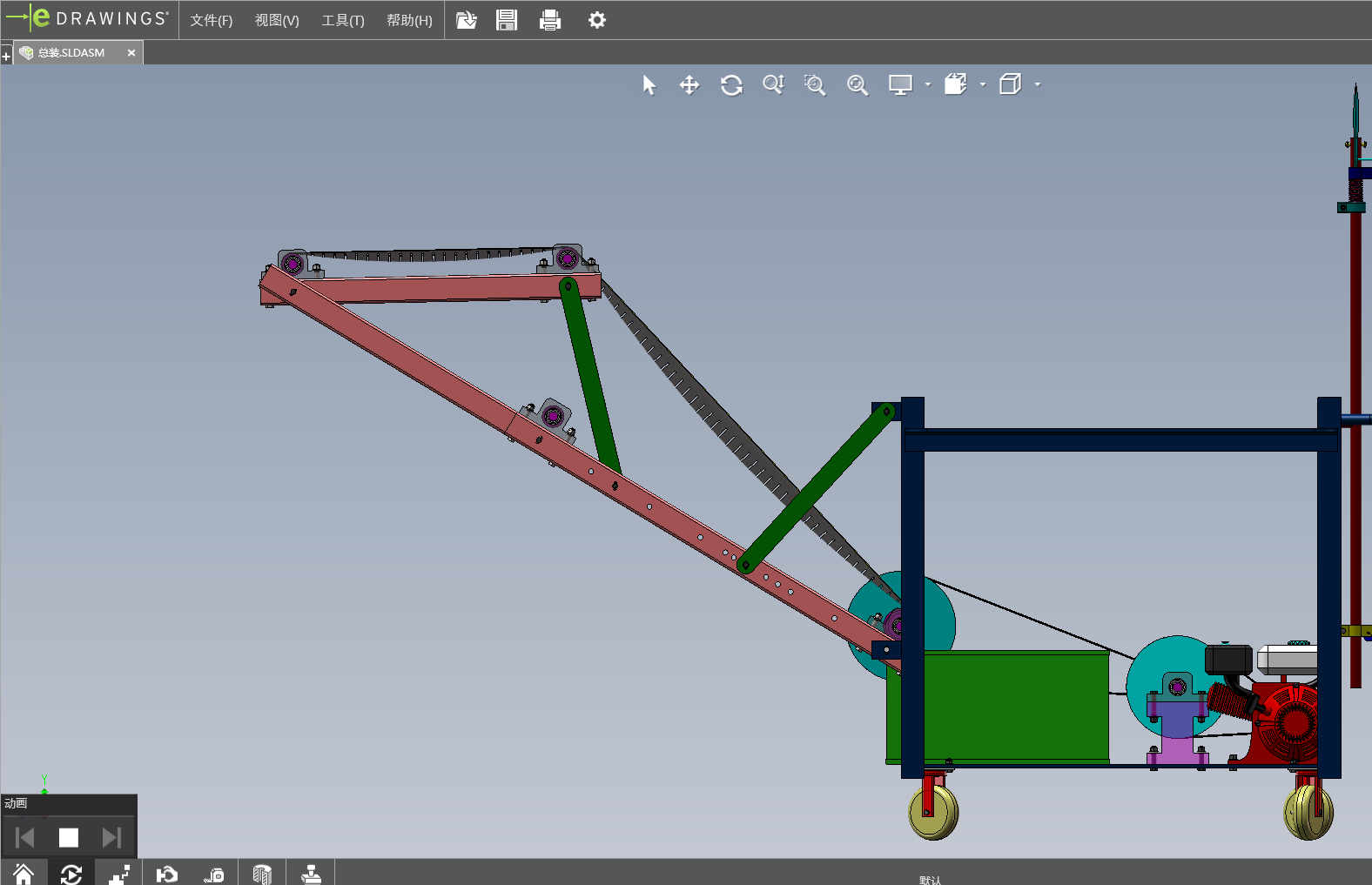
Task: Expand the display settings monitor dropdown arrow
Action: (928, 84)
